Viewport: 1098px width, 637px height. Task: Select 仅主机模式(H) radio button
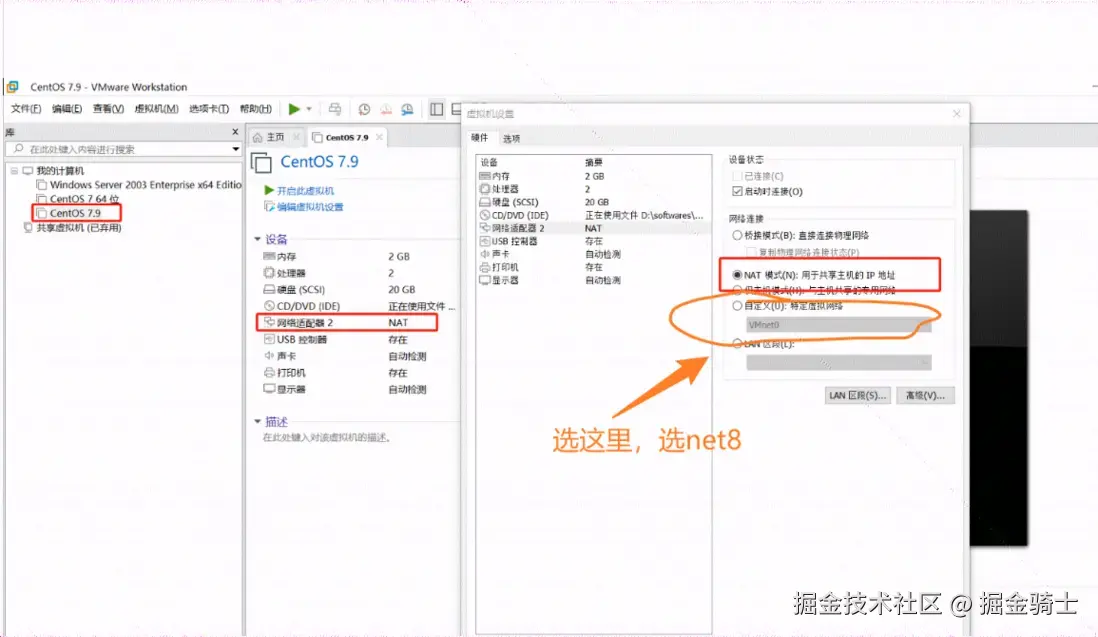click(x=737, y=290)
